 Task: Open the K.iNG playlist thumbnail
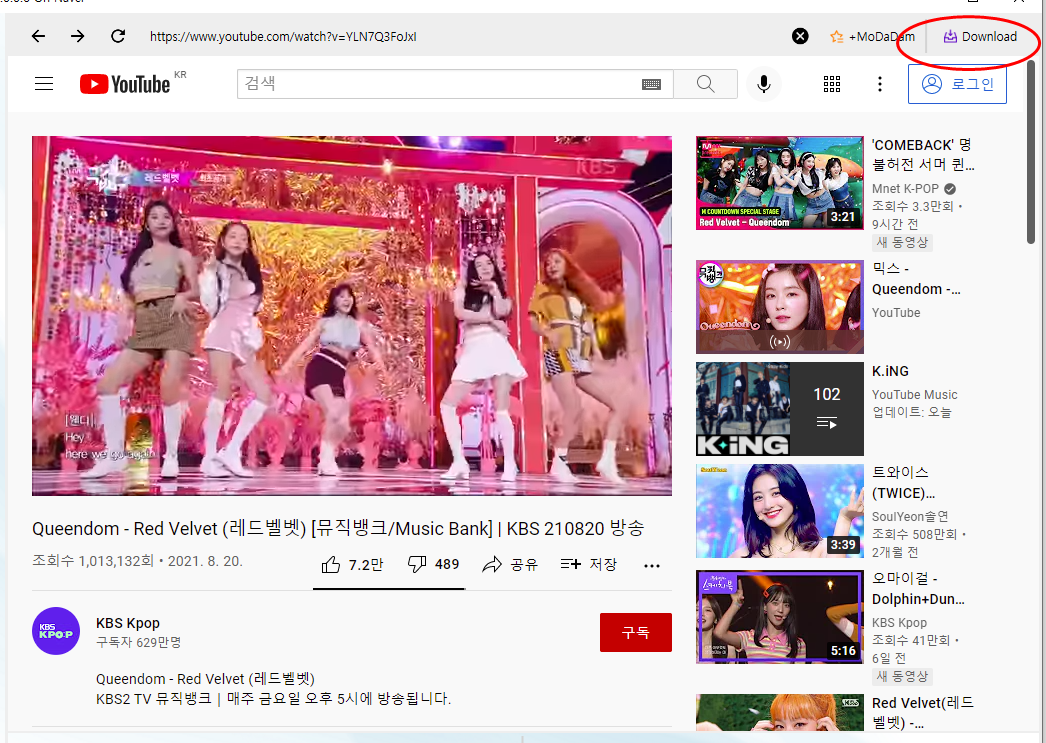tap(780, 409)
